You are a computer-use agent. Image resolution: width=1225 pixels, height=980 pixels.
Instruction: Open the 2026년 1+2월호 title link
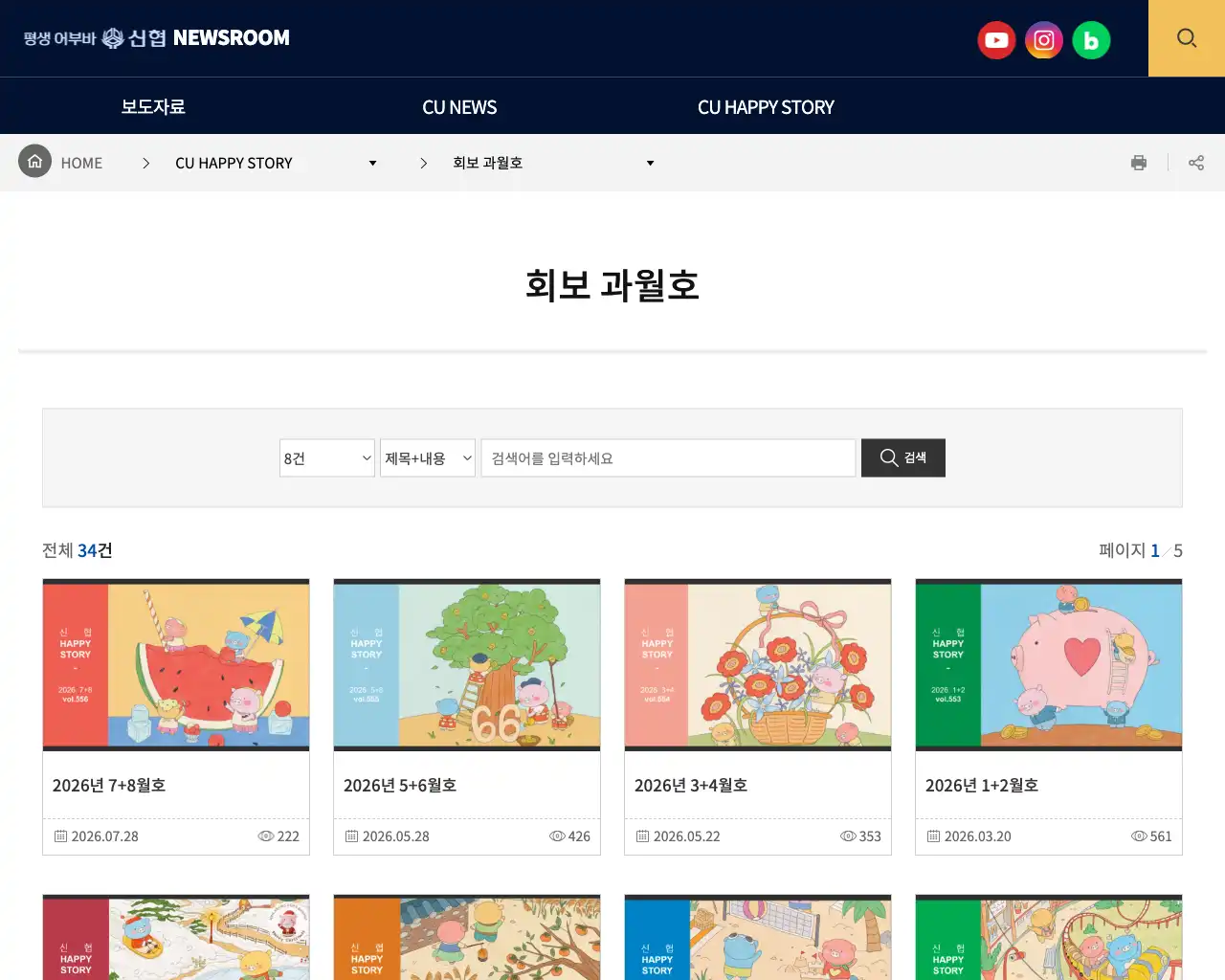[x=982, y=786]
